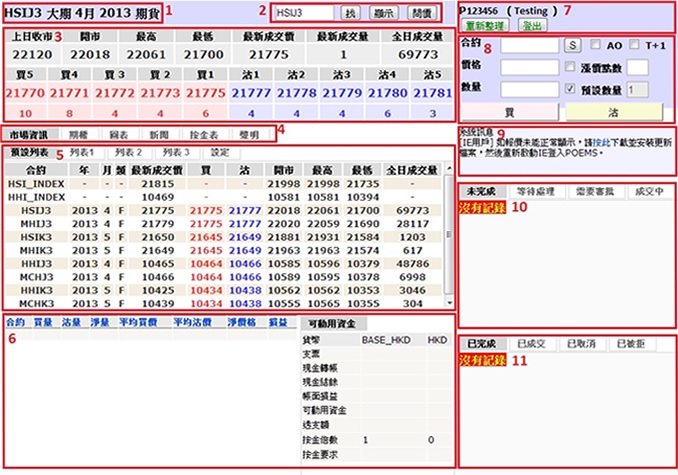This screenshot has height=475, width=678.
Task: Enable the 漲價點數 checkbox
Action: click(568, 67)
